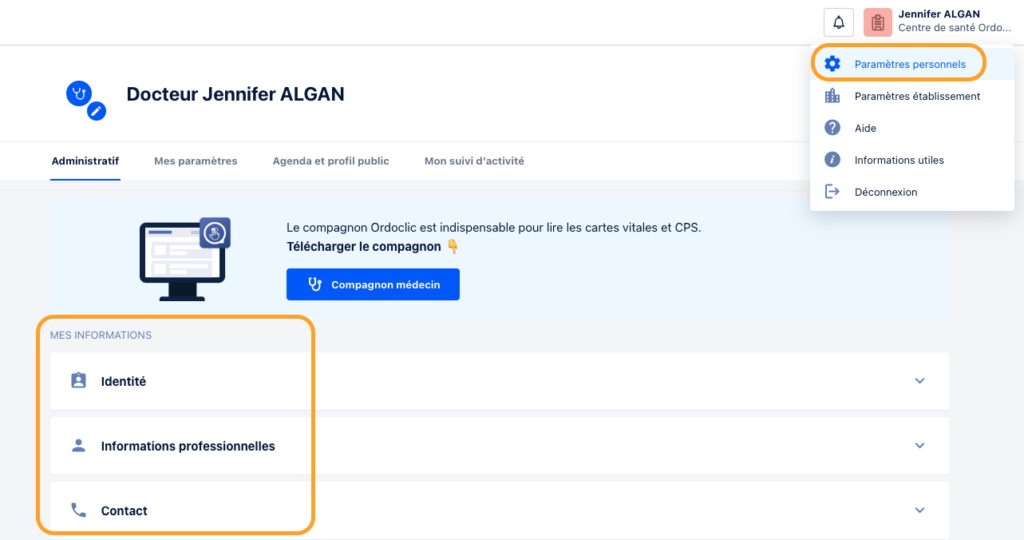Click the info icon for Informations utiles
The height and width of the screenshot is (540, 1024).
[832, 160]
